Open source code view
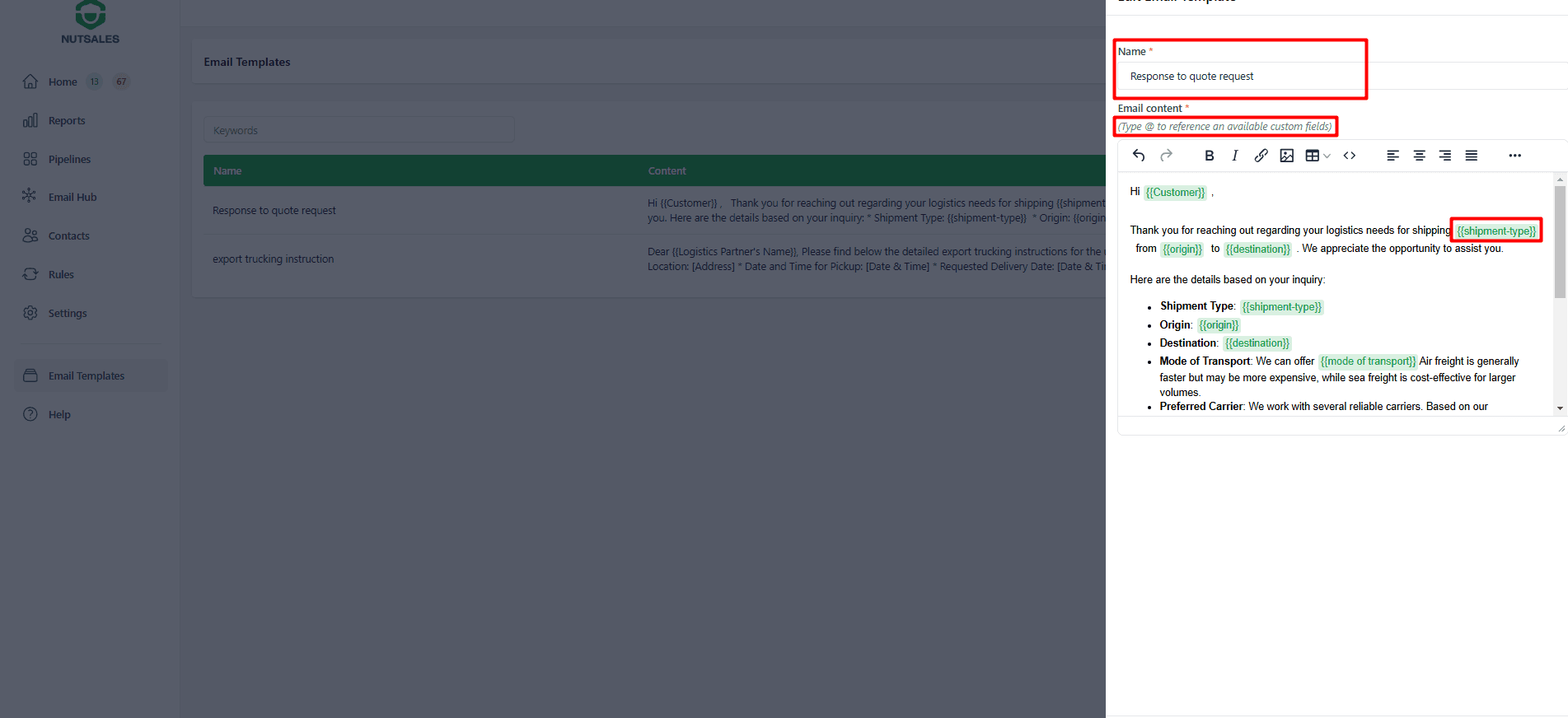Screen dimensions: 1568x718 [x=1350, y=156]
